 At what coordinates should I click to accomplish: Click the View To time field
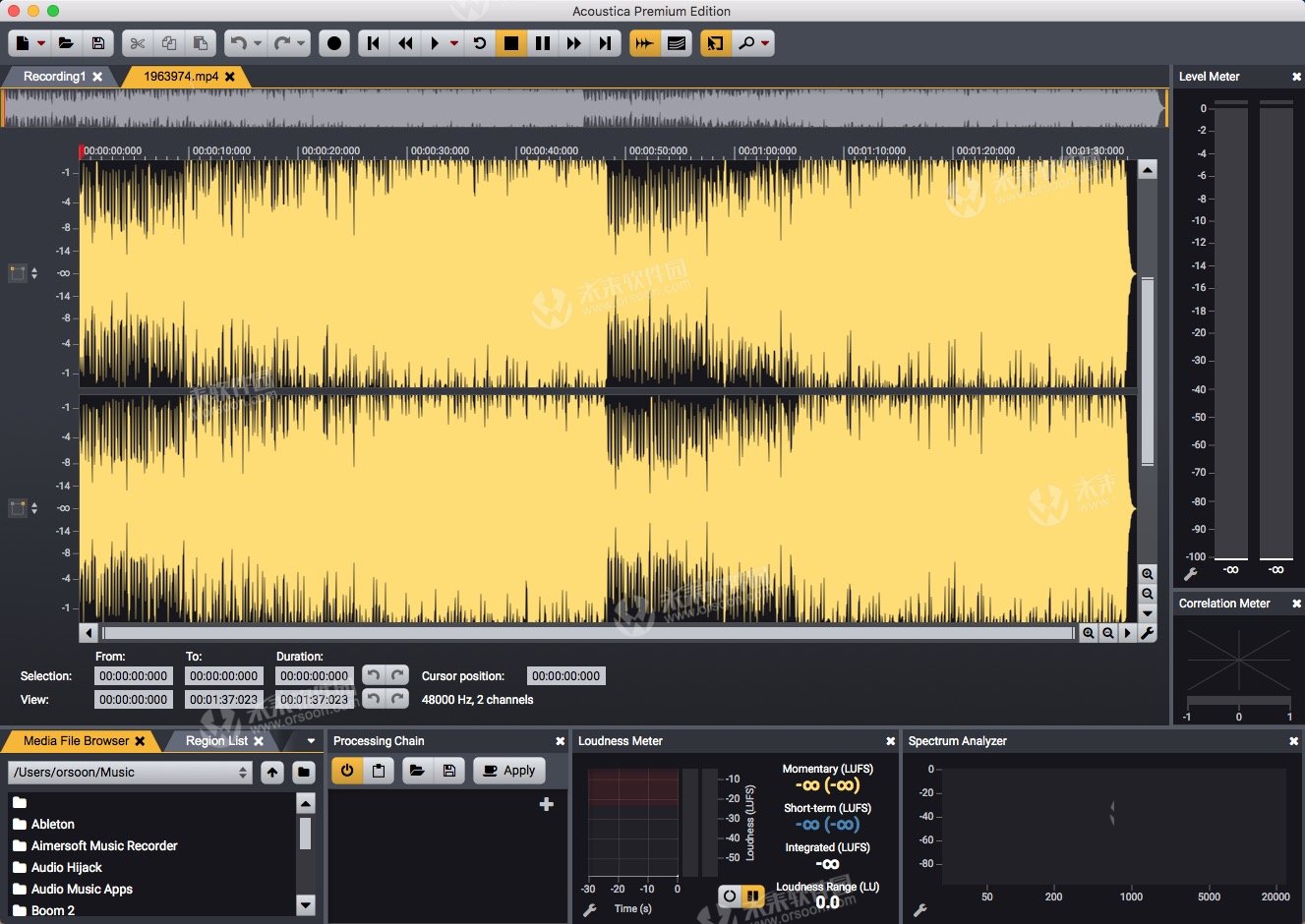[224, 700]
